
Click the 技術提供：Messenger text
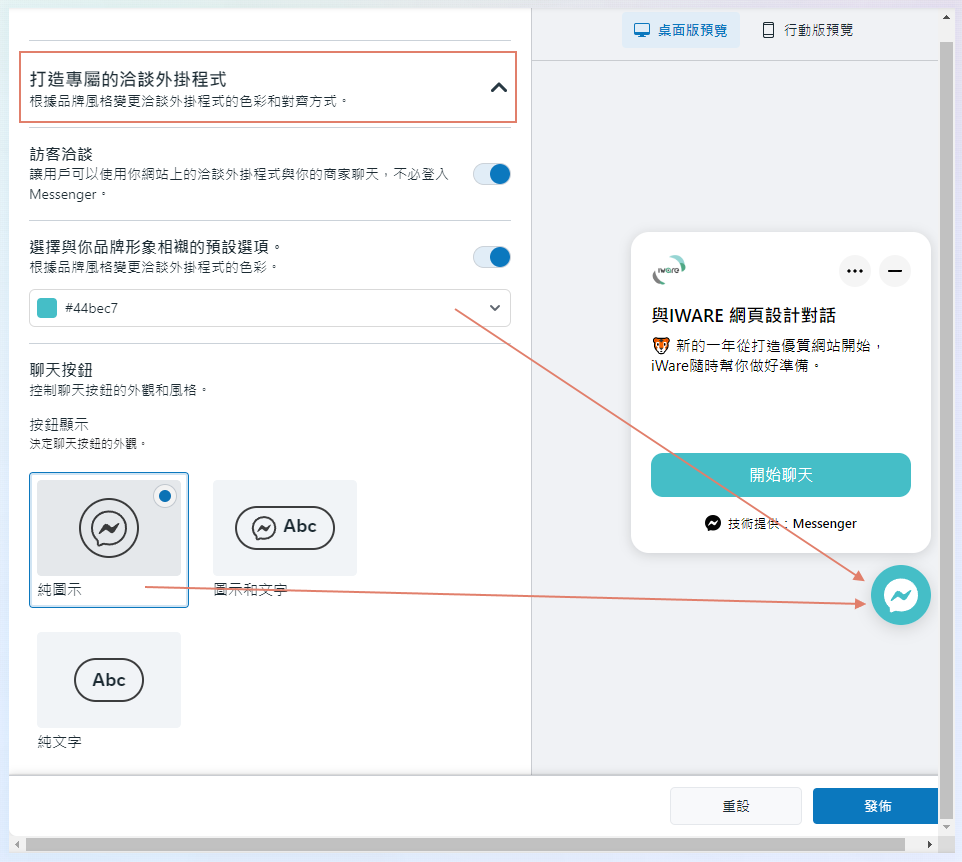[792, 523]
